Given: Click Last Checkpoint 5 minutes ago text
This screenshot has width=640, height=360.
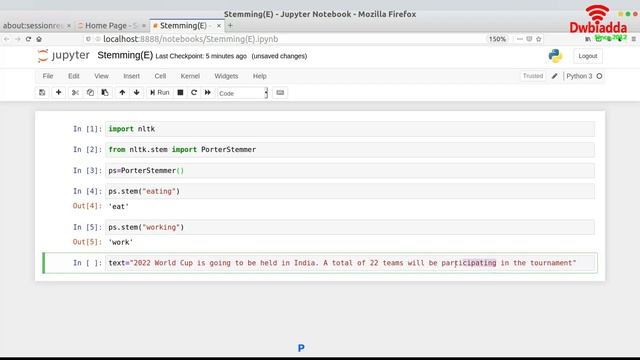Looking at the screenshot, I should (x=201, y=56).
